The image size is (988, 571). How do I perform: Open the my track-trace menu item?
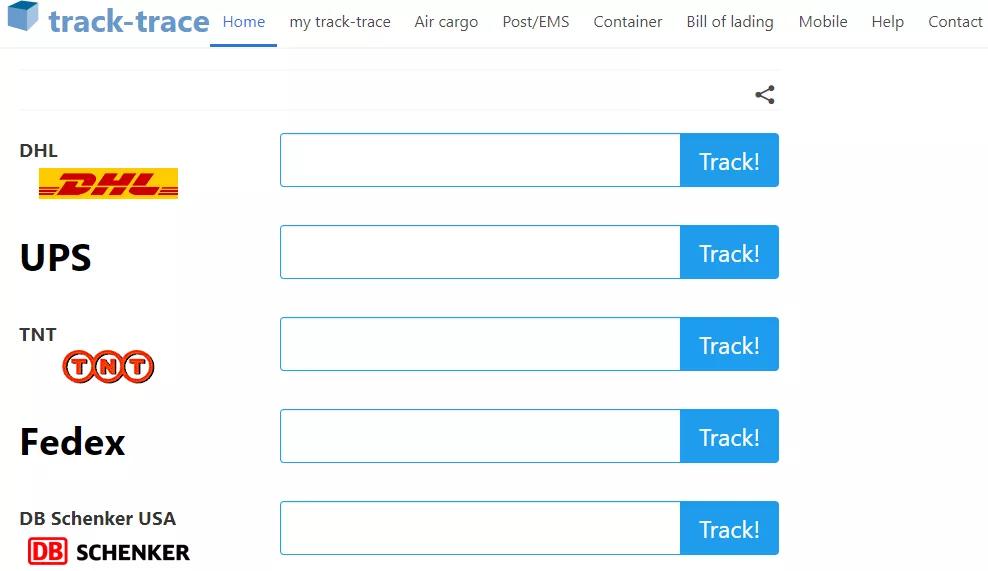pos(340,22)
